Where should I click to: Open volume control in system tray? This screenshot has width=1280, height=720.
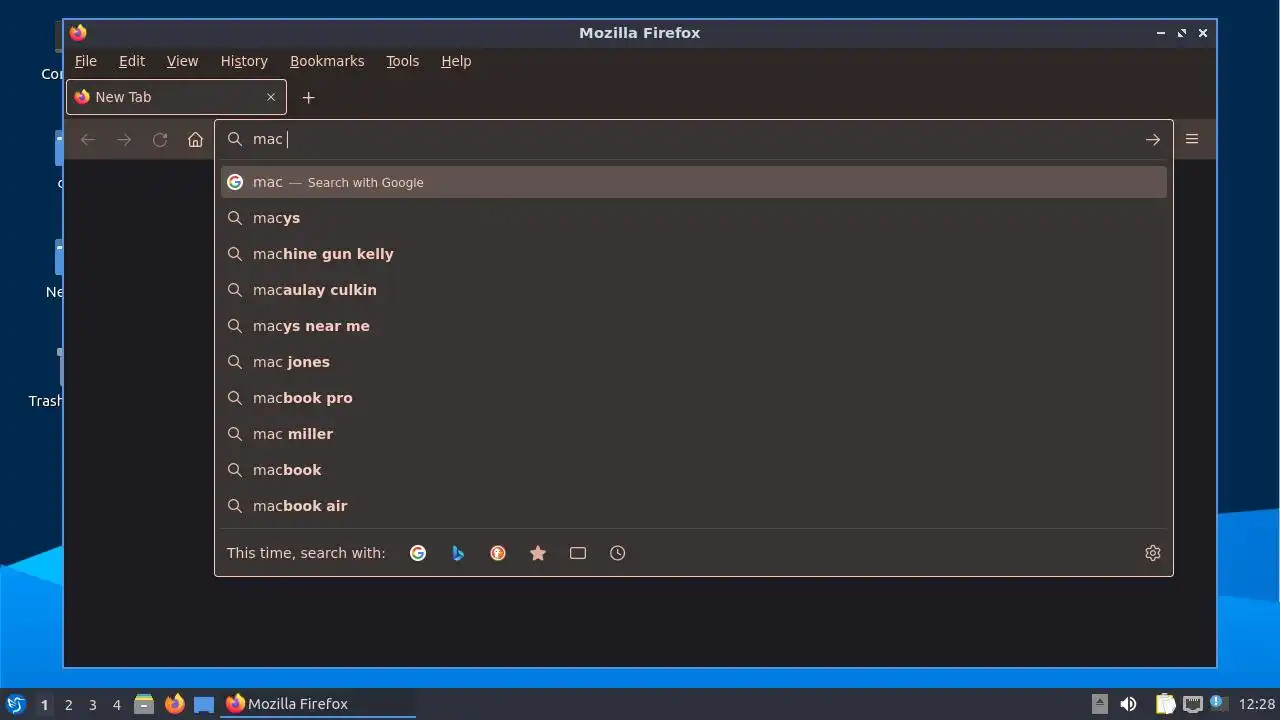click(1129, 704)
